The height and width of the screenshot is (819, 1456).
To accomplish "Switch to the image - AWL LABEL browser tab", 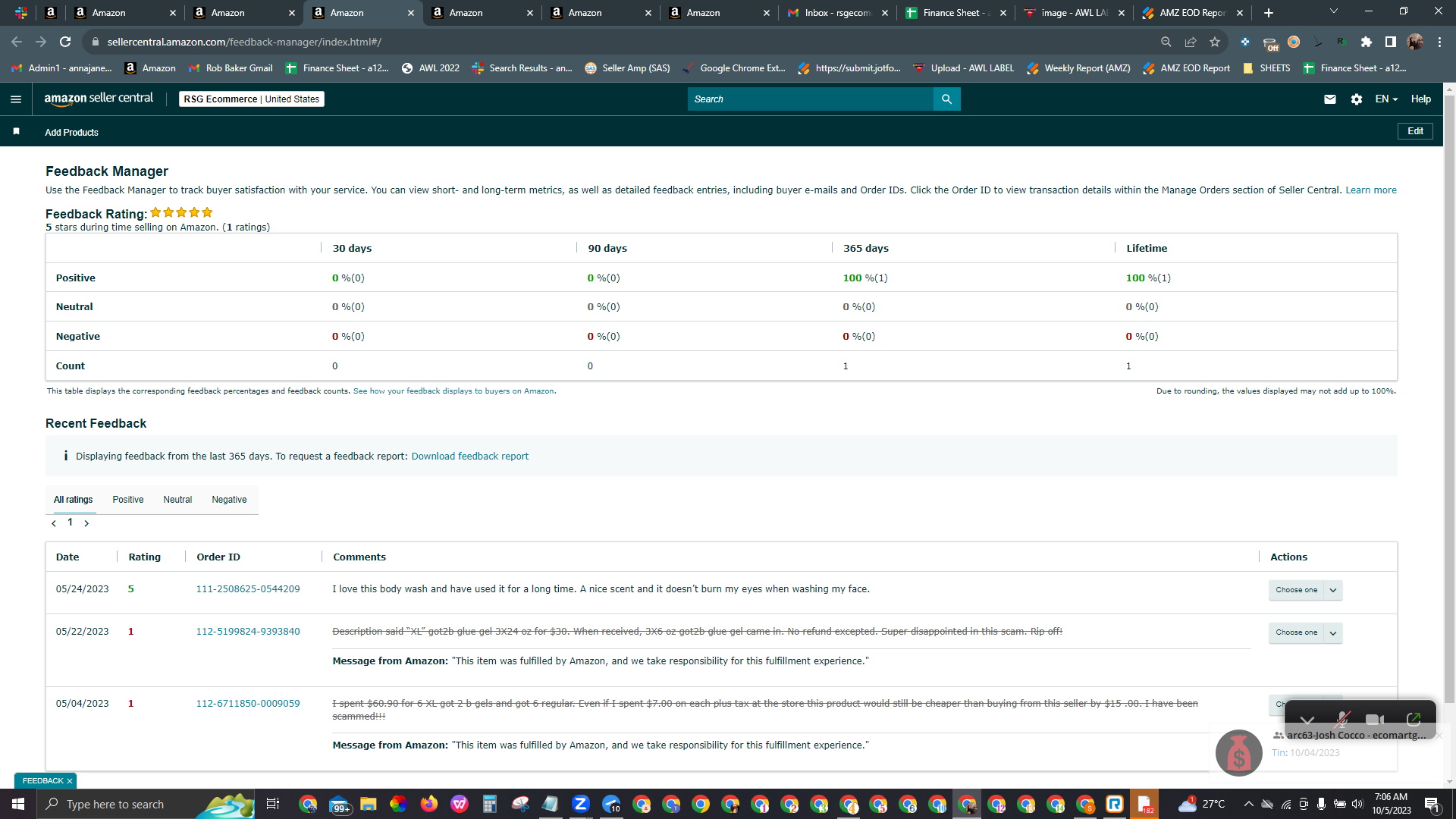I will 1074,13.
